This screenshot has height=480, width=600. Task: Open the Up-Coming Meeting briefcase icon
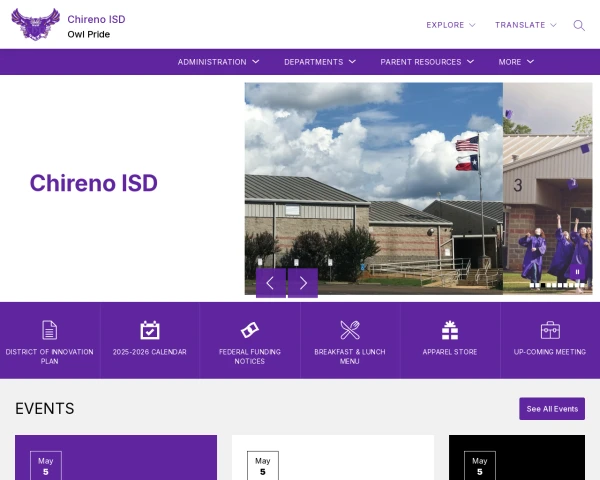click(x=550, y=330)
